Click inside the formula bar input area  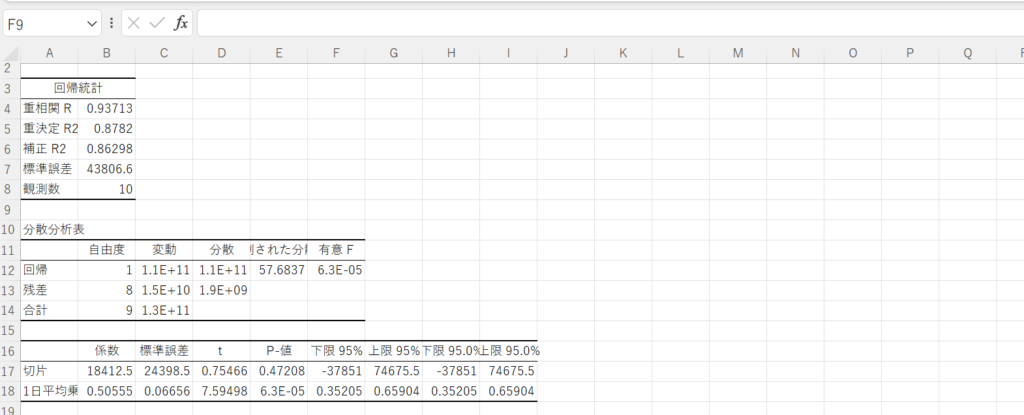pyautogui.click(x=600, y=22)
